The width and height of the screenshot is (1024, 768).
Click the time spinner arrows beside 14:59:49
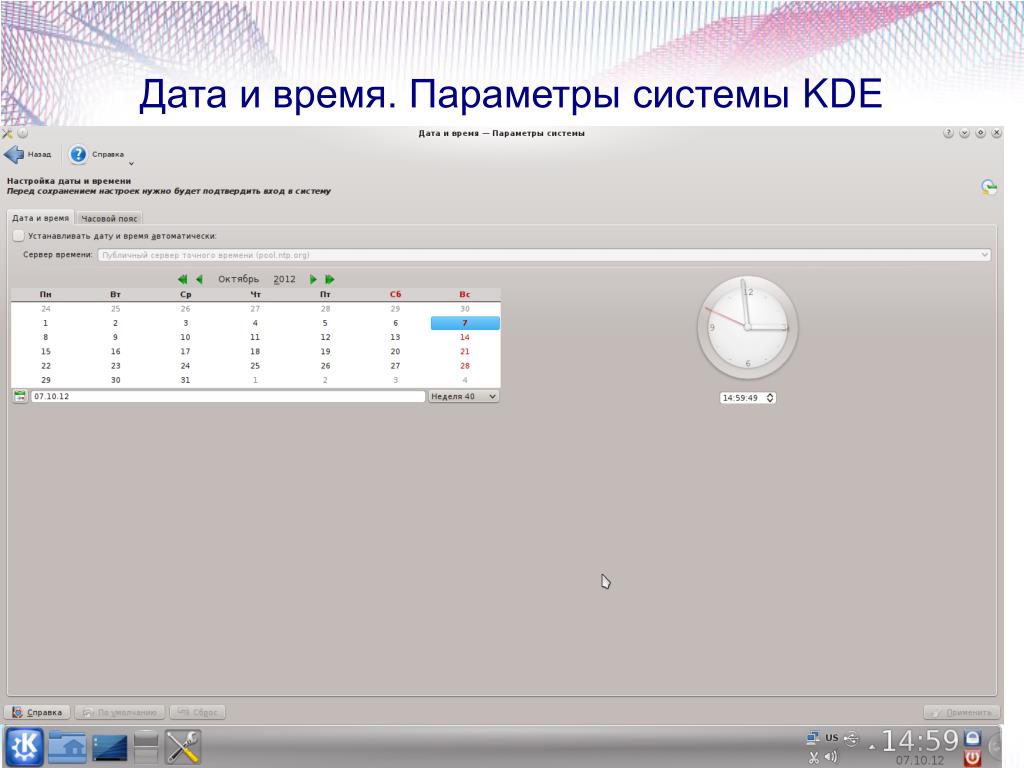[x=770, y=398]
